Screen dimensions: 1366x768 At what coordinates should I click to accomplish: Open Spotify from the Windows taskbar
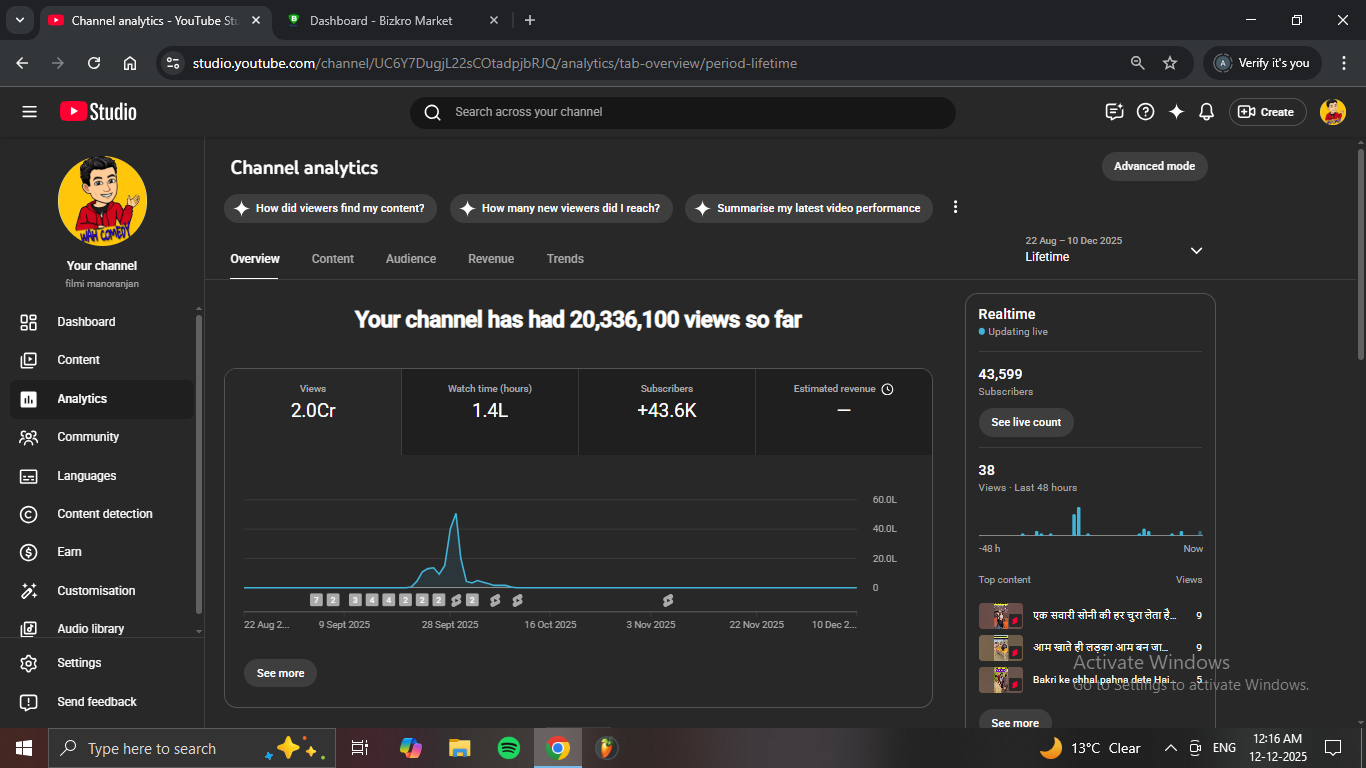pyautogui.click(x=508, y=748)
